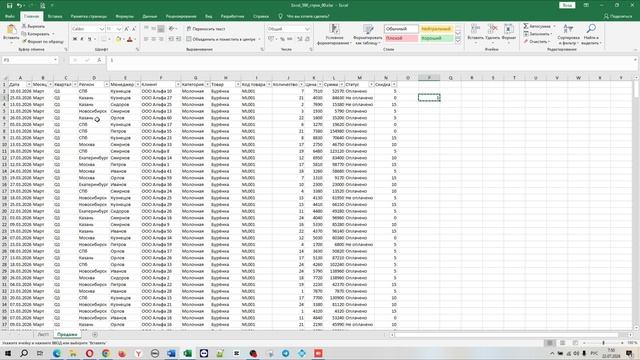The width and height of the screenshot is (640, 360).
Task: Click the Delete cells (Удалить) icon
Action: coord(493,29)
